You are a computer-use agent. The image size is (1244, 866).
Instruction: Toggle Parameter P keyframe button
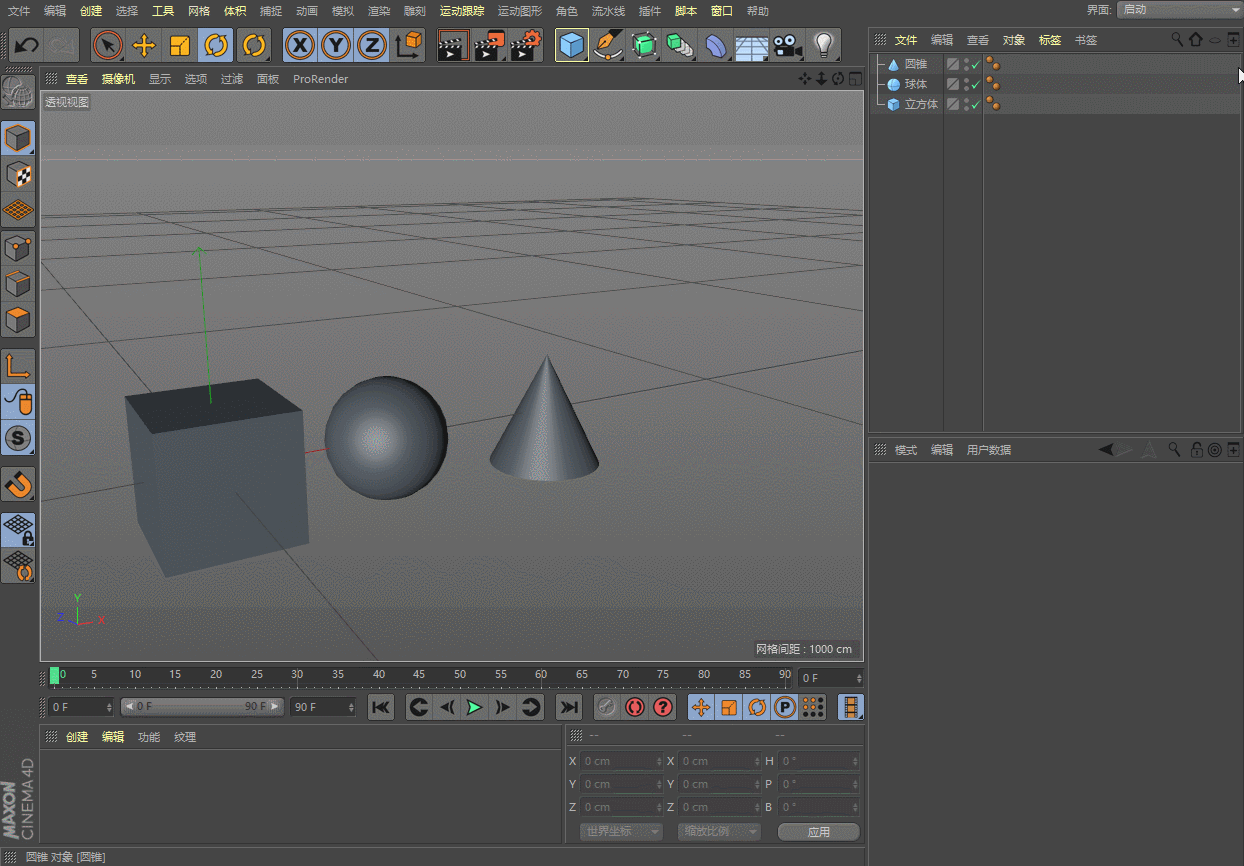pyautogui.click(x=785, y=708)
